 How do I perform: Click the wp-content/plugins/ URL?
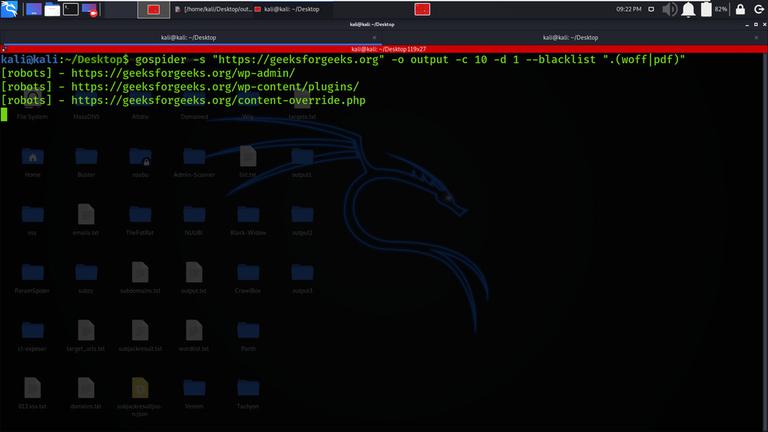[x=215, y=87]
